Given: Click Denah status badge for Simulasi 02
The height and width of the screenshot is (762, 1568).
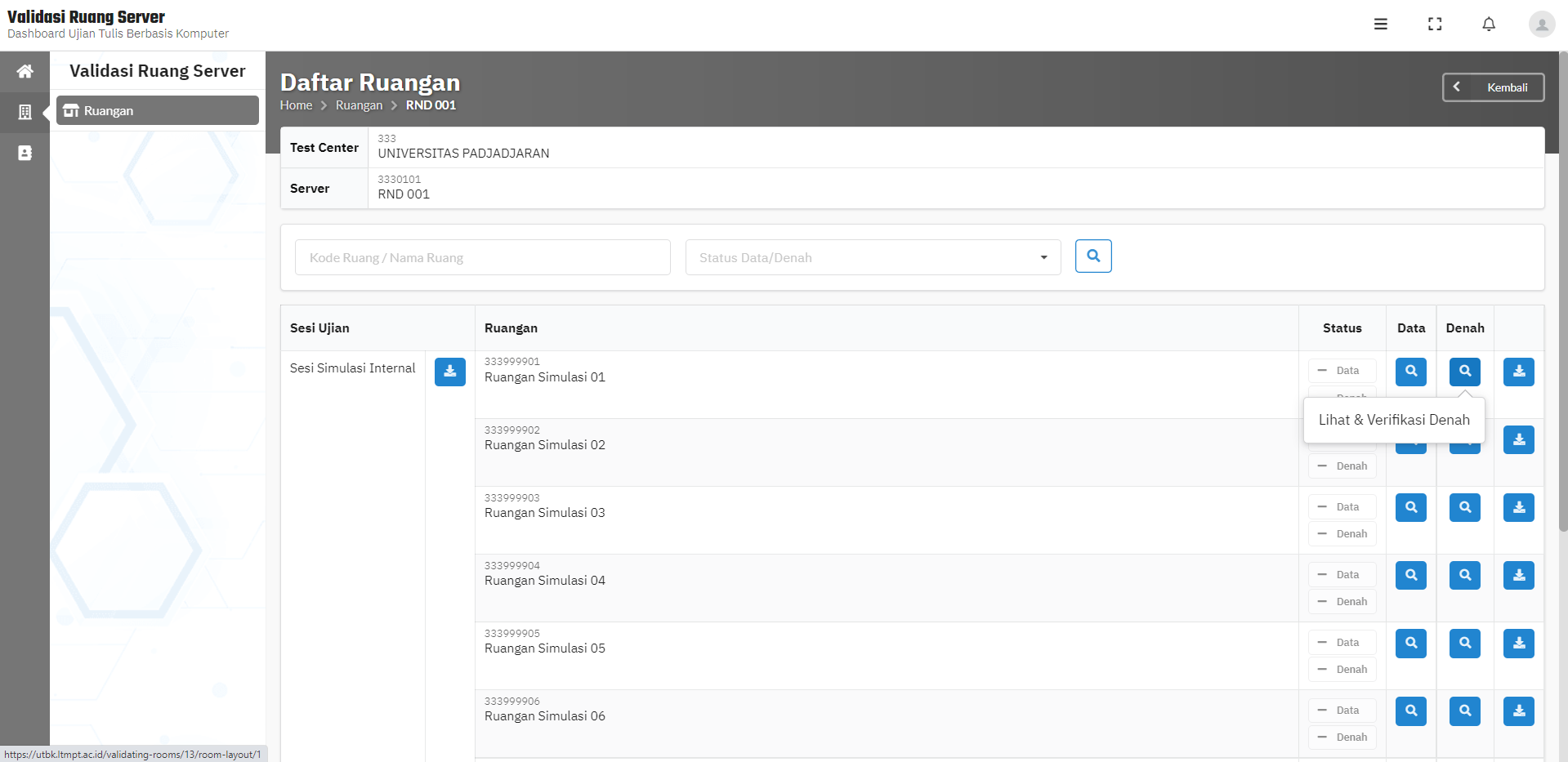Looking at the screenshot, I should [1342, 466].
